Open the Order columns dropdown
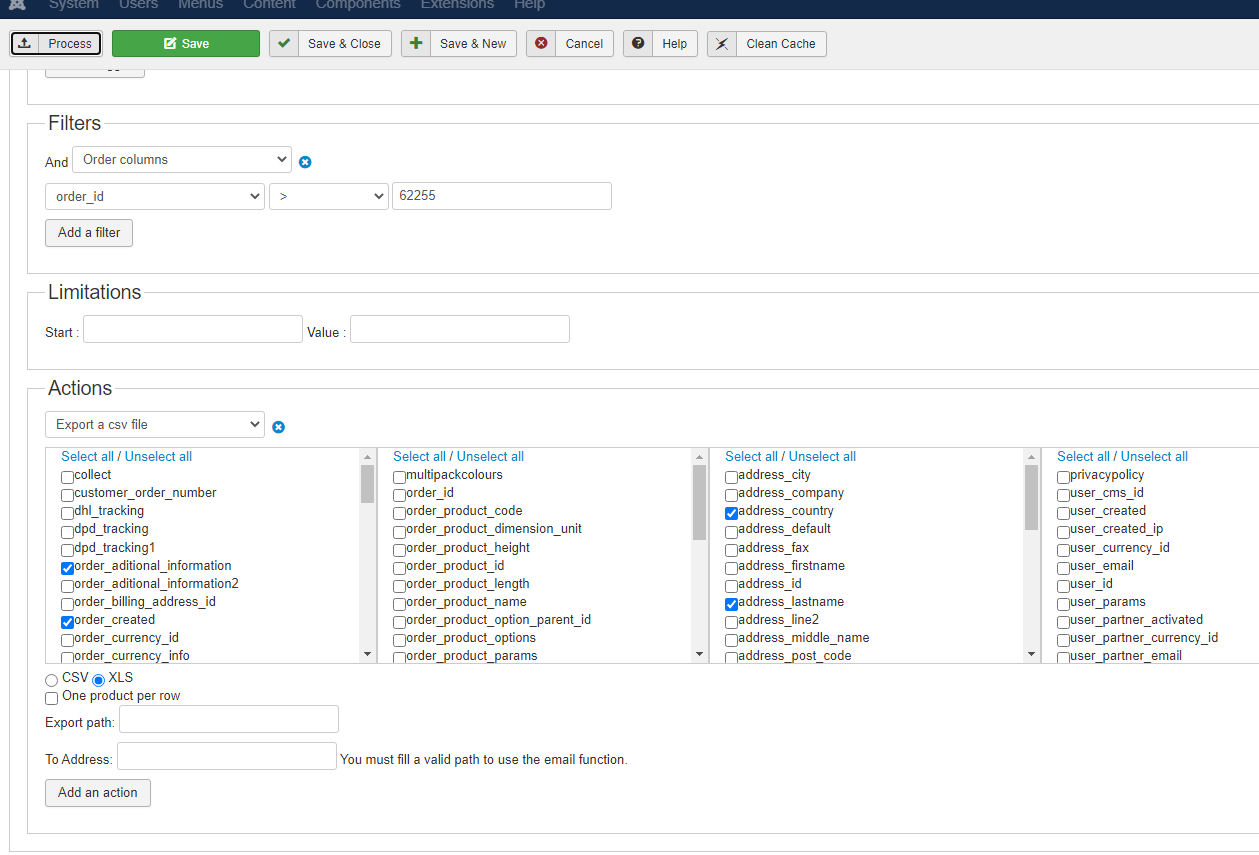This screenshot has width=1259, height=855. (182, 159)
